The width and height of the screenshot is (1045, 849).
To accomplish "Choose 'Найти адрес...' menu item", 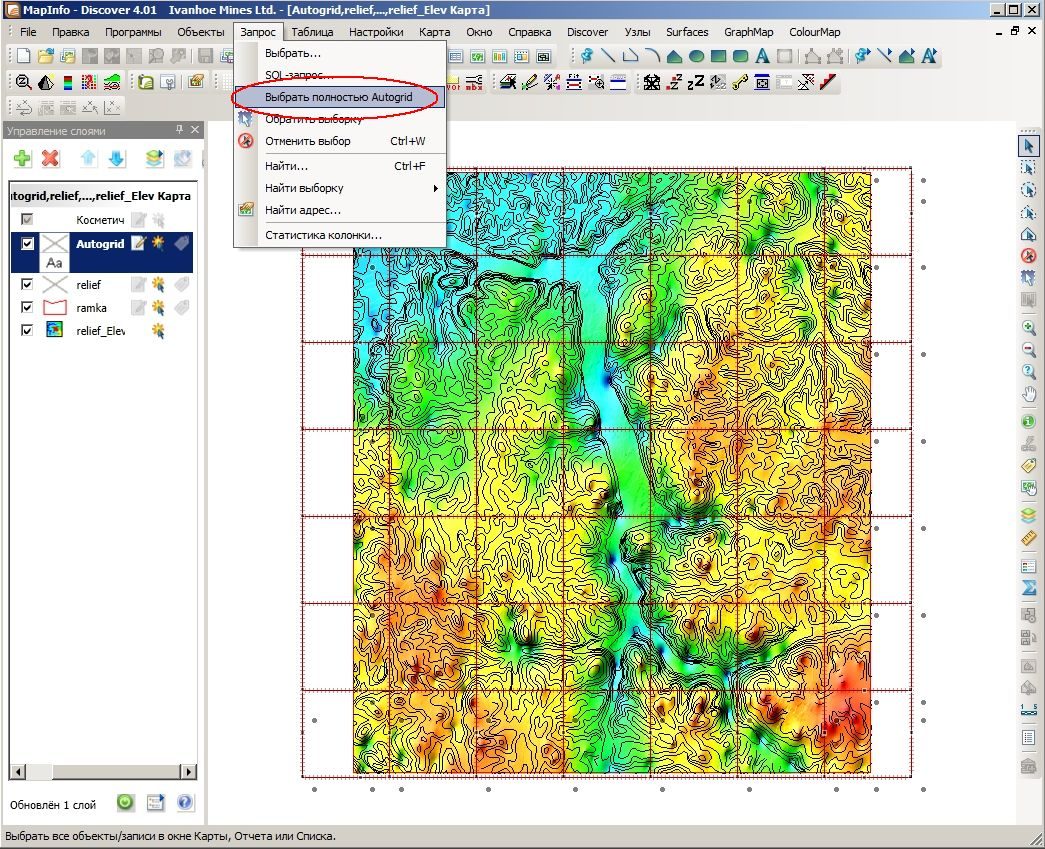I will pos(339,211).
